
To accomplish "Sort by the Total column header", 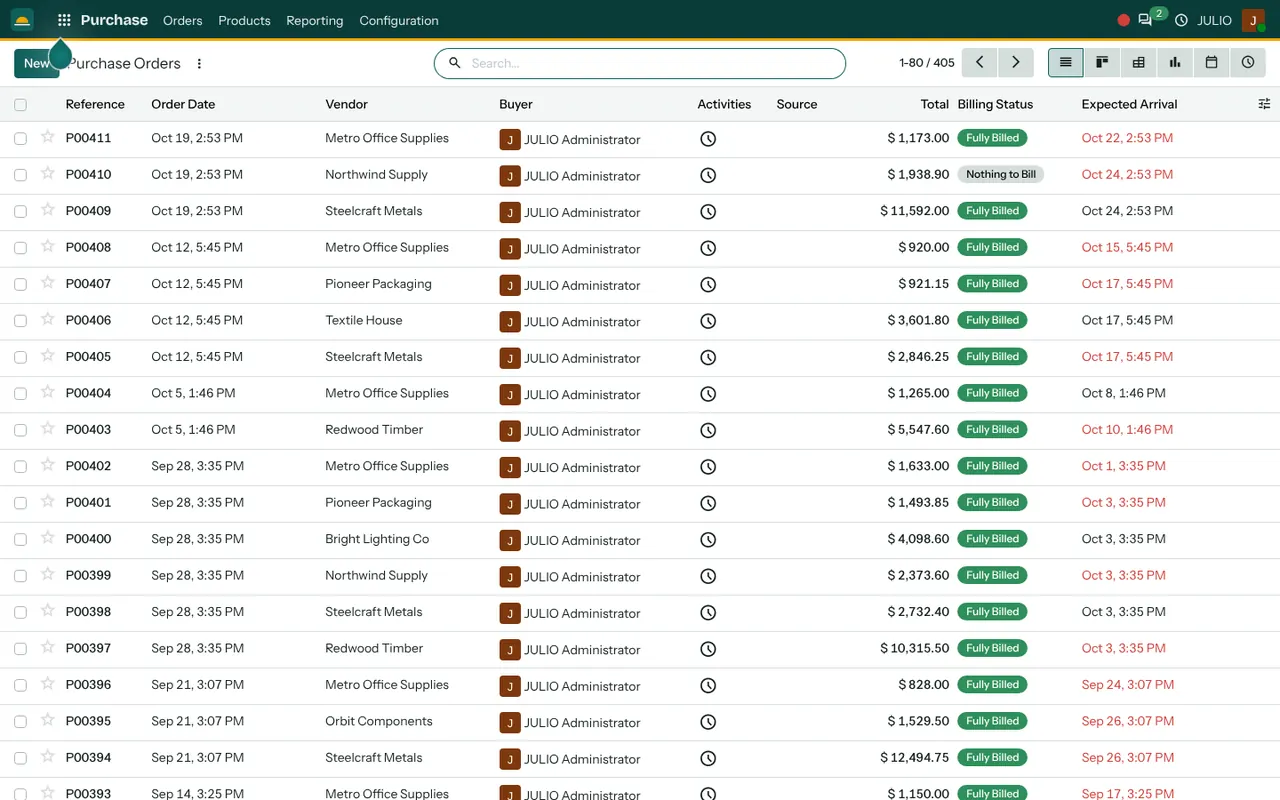I will (x=935, y=104).
